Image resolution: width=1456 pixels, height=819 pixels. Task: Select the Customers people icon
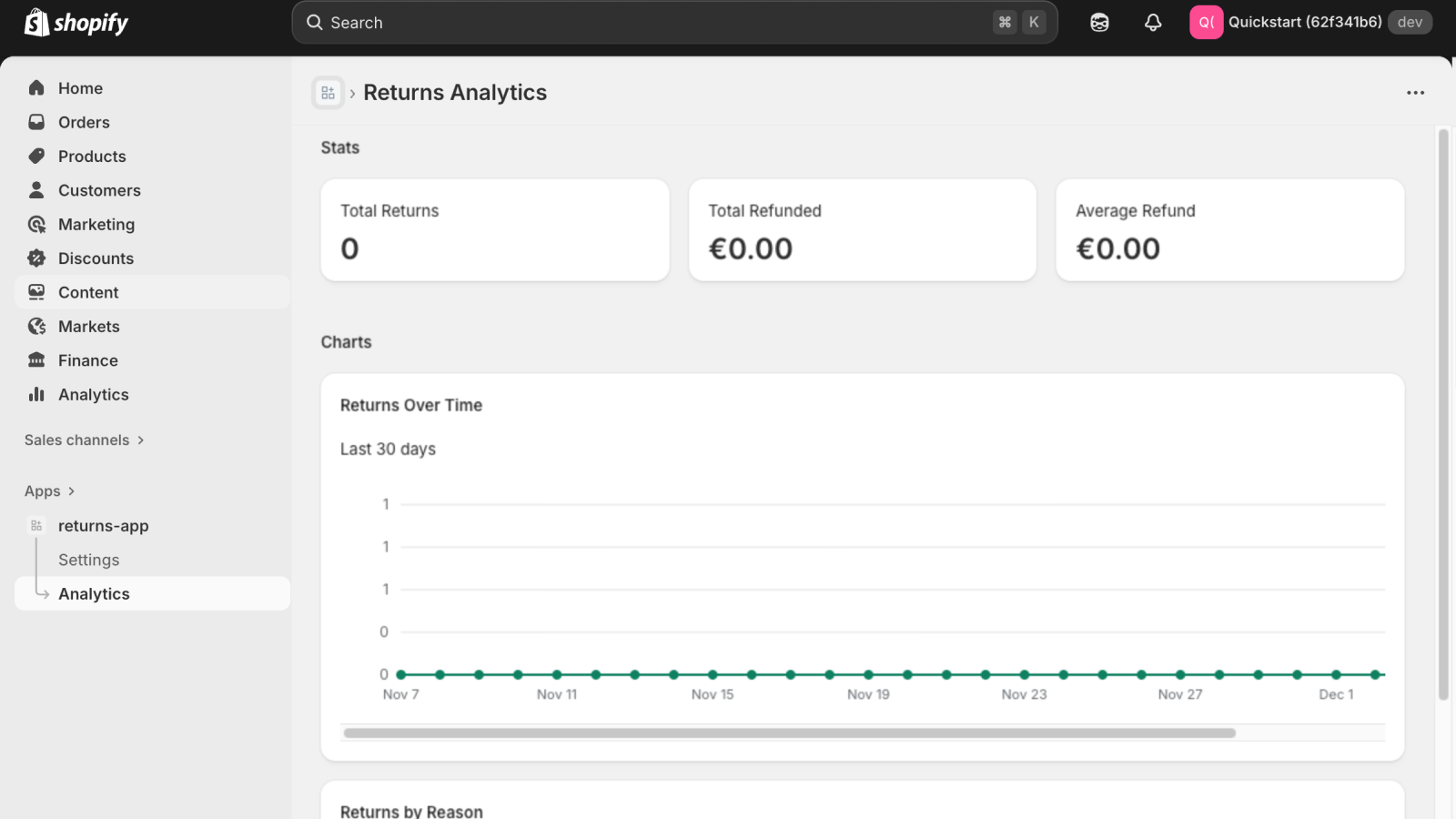[36, 189]
